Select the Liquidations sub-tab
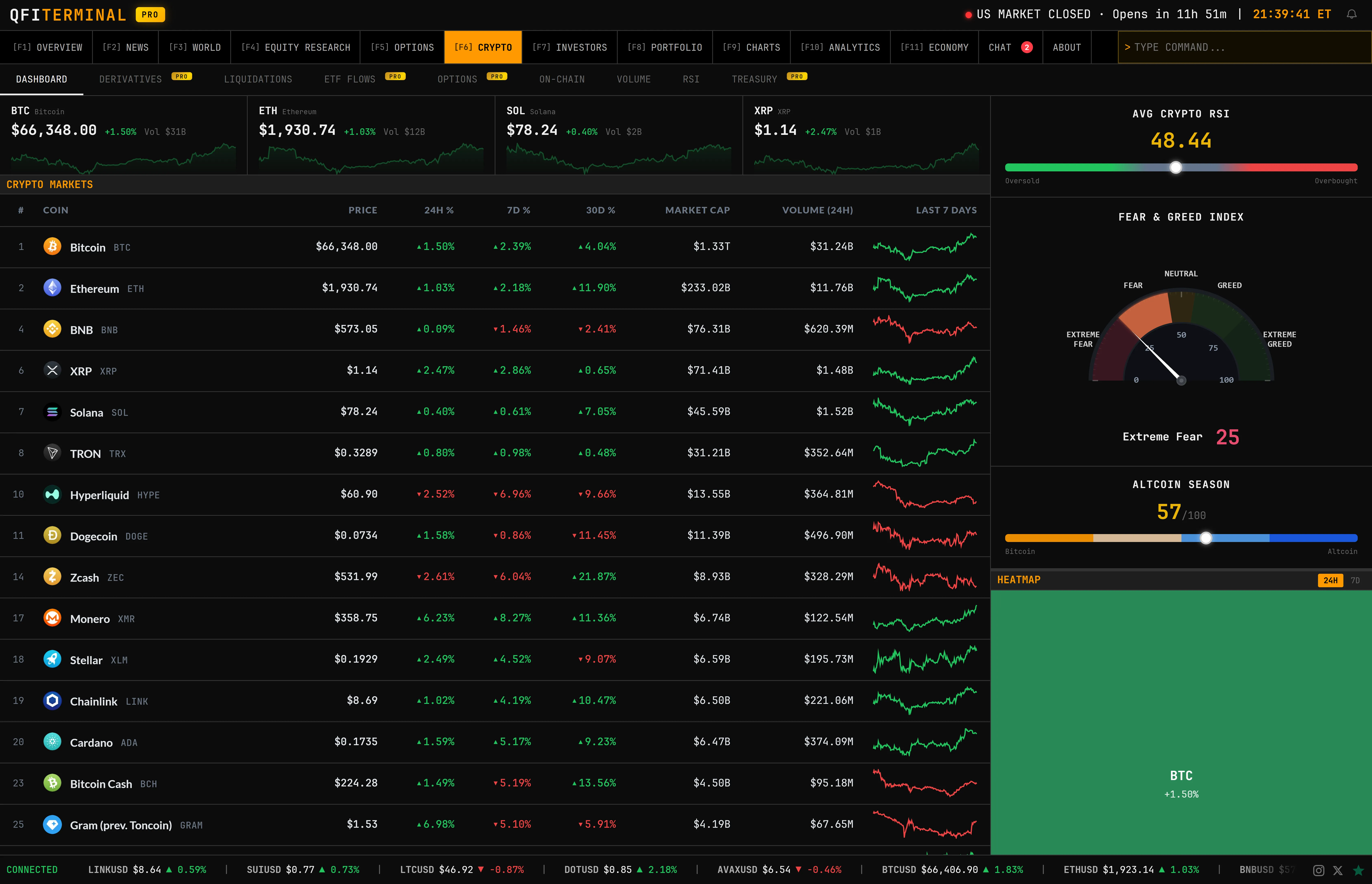The width and height of the screenshot is (1372, 884). 258,79
